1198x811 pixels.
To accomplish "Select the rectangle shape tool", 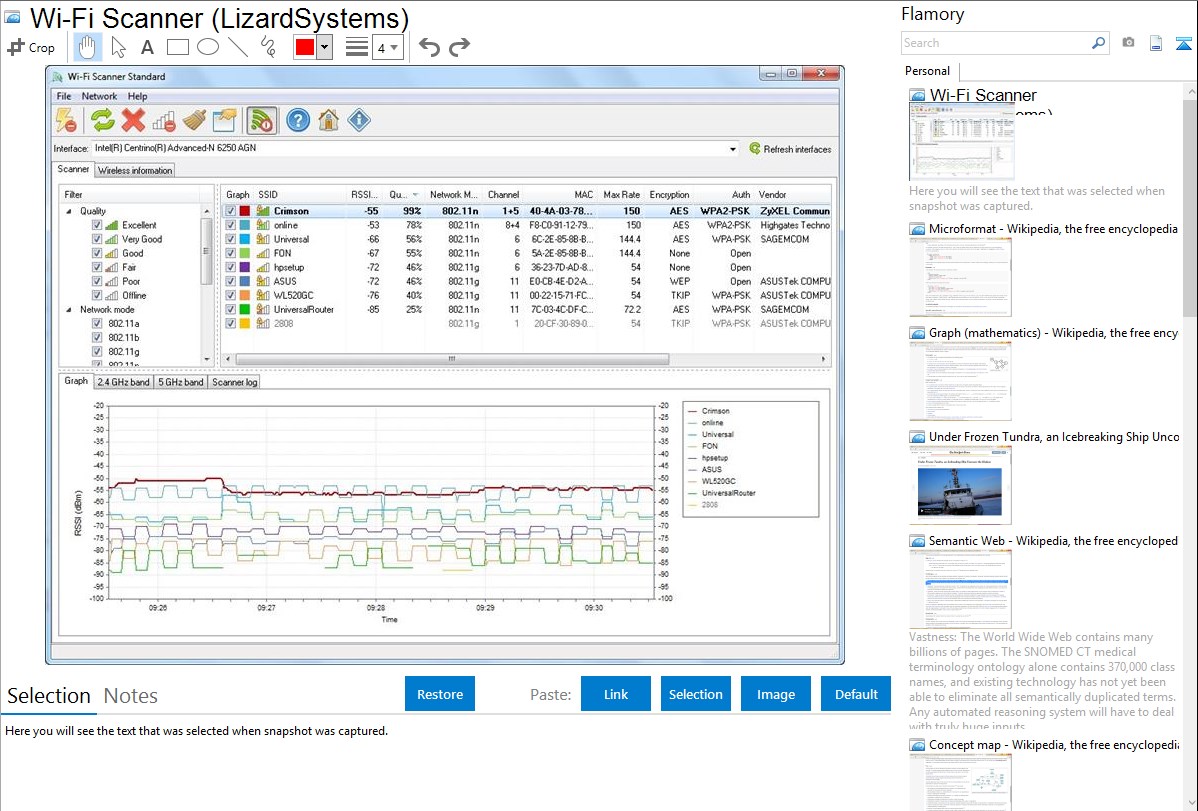I will [178, 47].
